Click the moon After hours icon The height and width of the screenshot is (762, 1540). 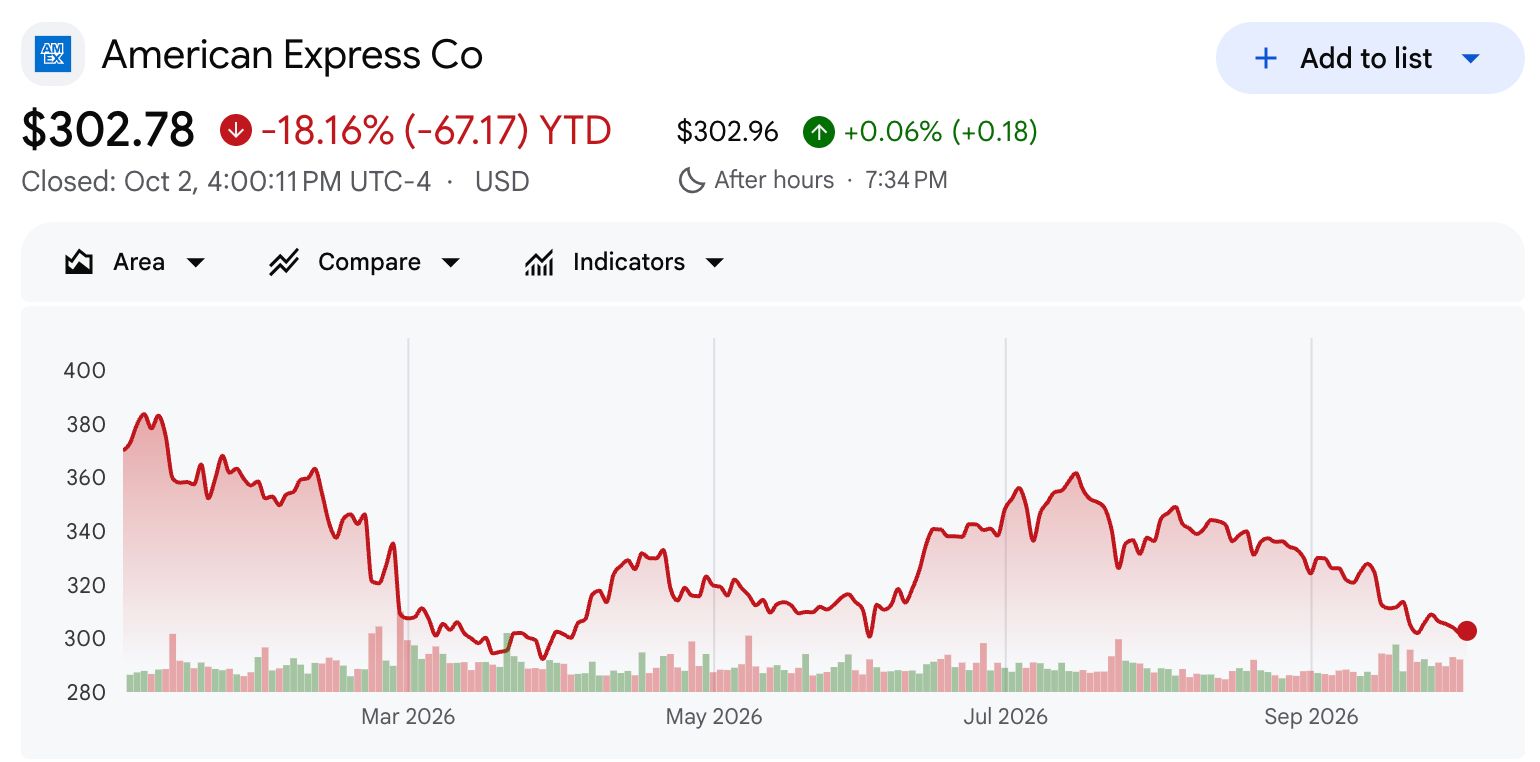[691, 180]
